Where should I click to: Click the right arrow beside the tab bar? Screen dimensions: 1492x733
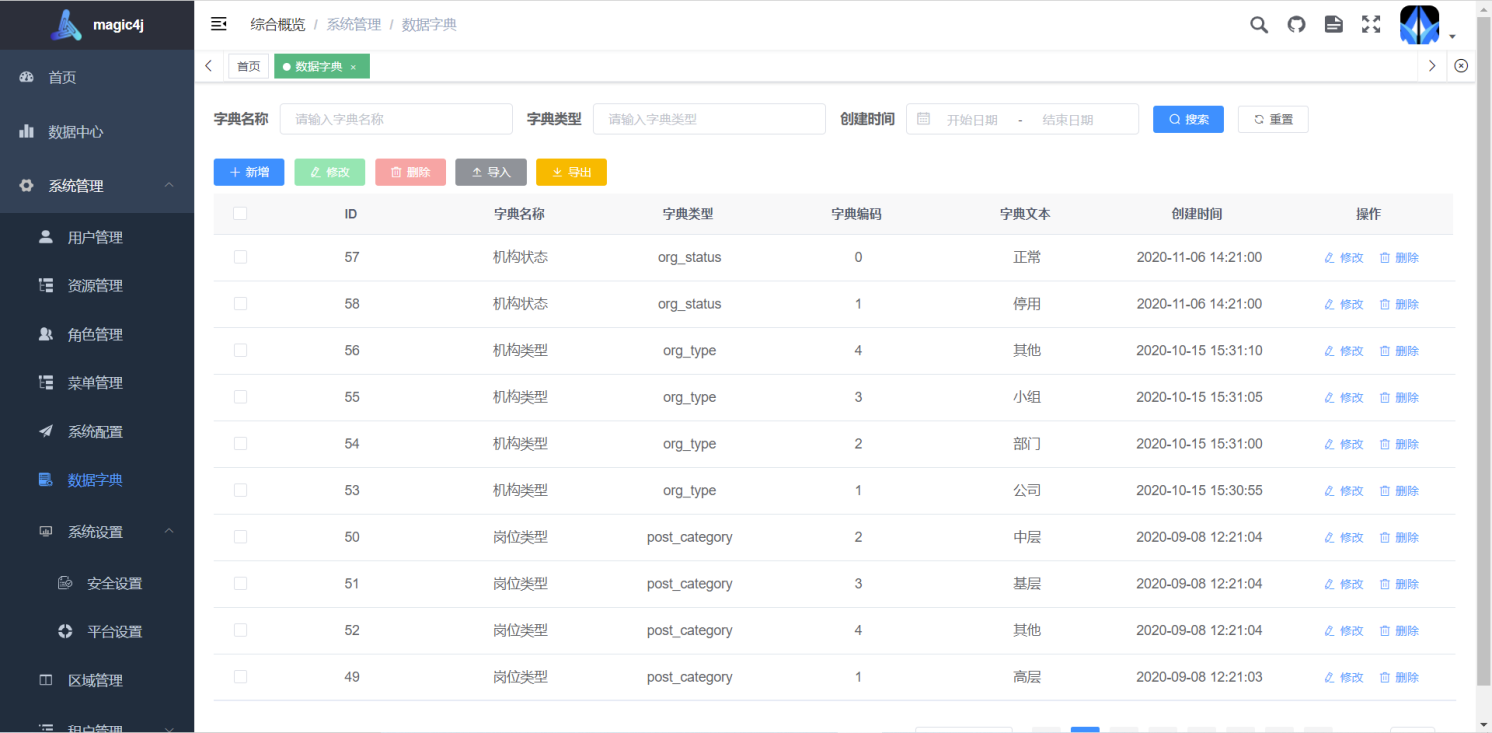pyautogui.click(x=1431, y=64)
